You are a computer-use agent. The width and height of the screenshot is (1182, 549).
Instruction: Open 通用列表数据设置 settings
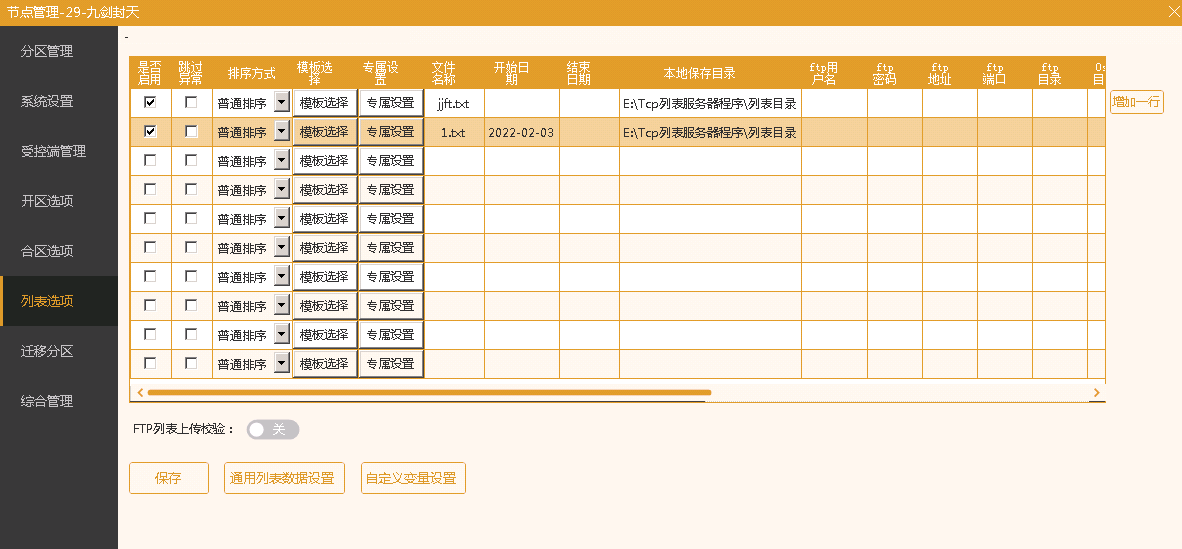point(282,478)
